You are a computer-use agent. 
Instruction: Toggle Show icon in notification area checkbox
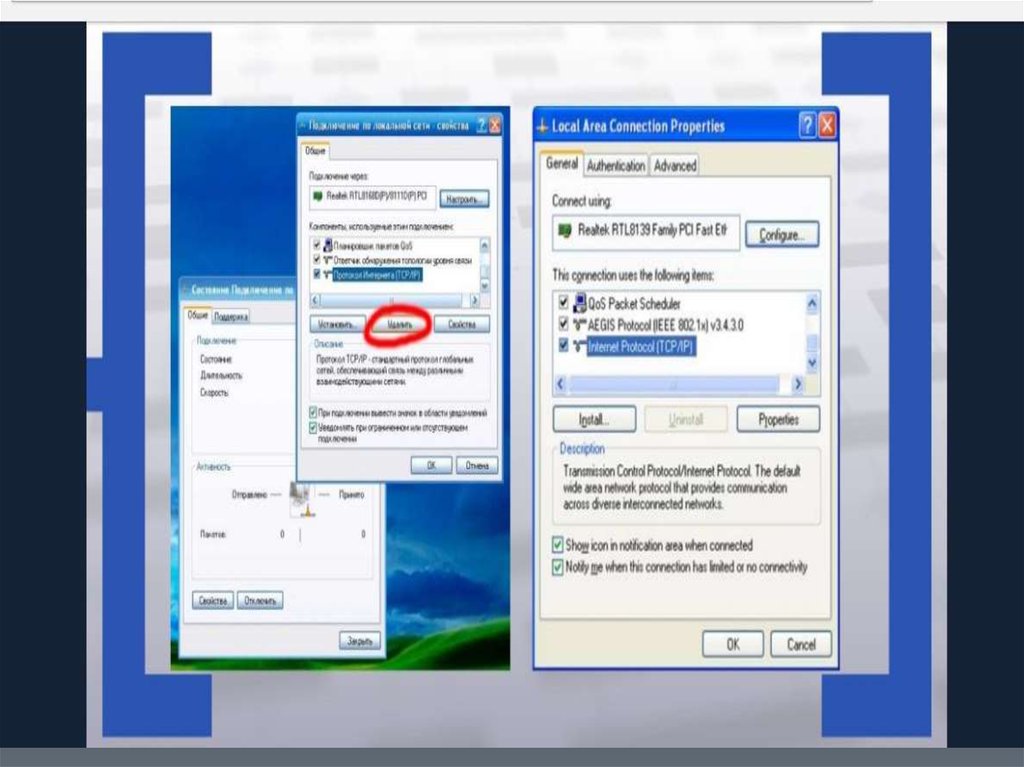(558, 546)
